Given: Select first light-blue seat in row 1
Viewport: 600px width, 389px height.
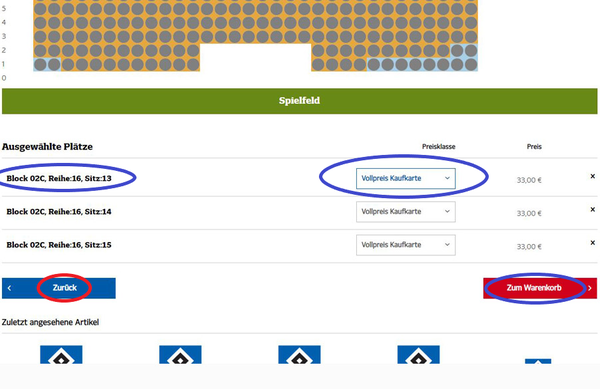Looking at the screenshot, I should [x=40, y=64].
